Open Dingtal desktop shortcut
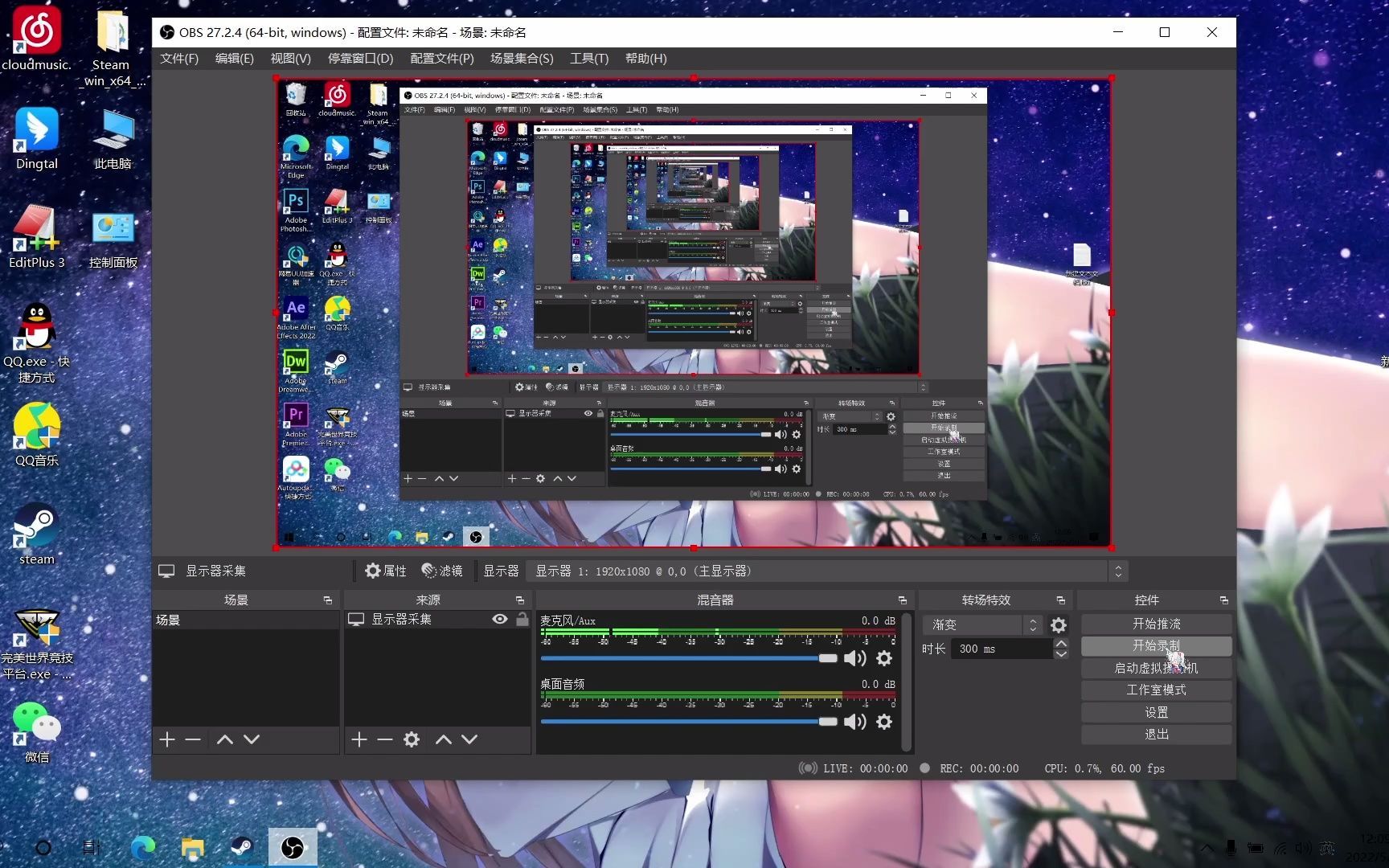 coord(36,138)
